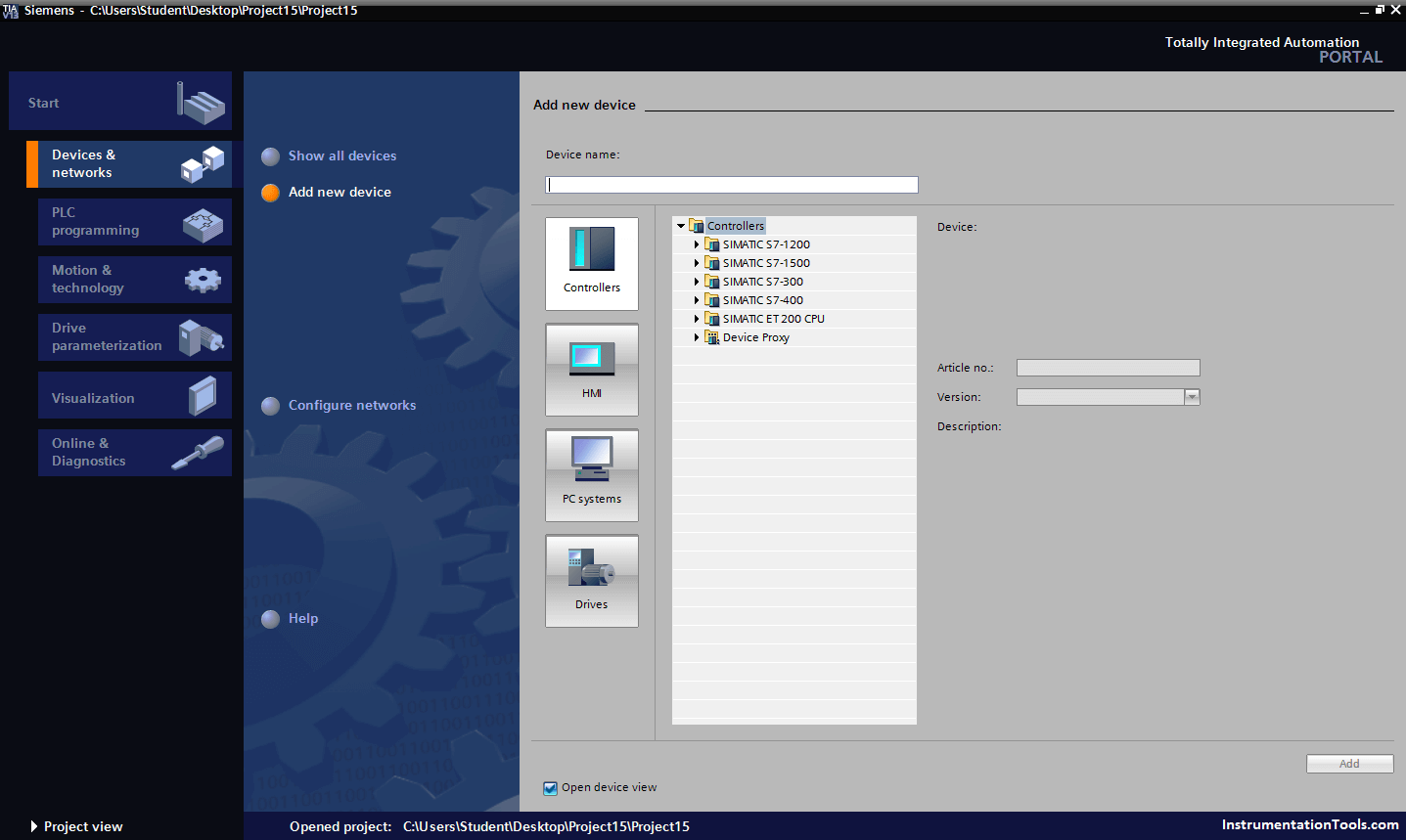The image size is (1406, 840).
Task: Click the Help bullet icon
Action: click(271, 619)
